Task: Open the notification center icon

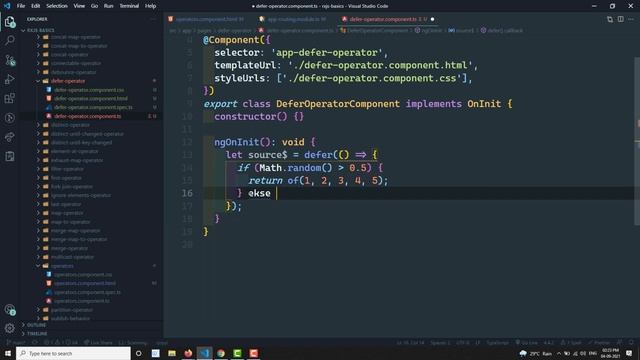Action: (629, 353)
